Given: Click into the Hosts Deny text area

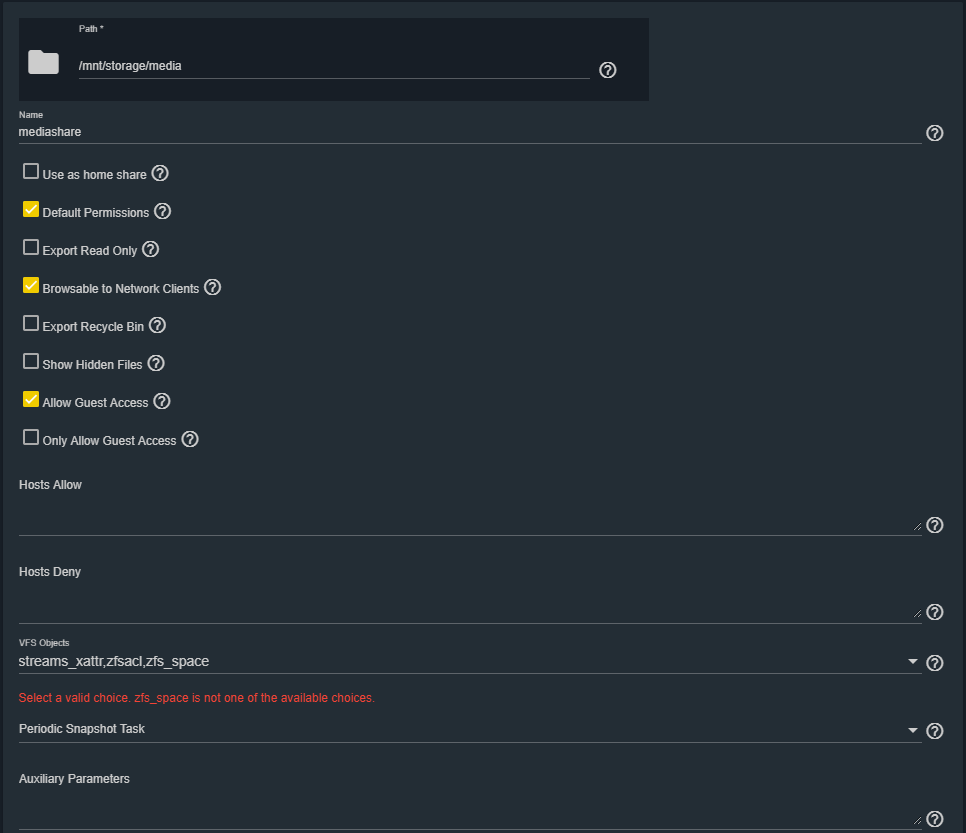Looking at the screenshot, I should tap(469, 603).
